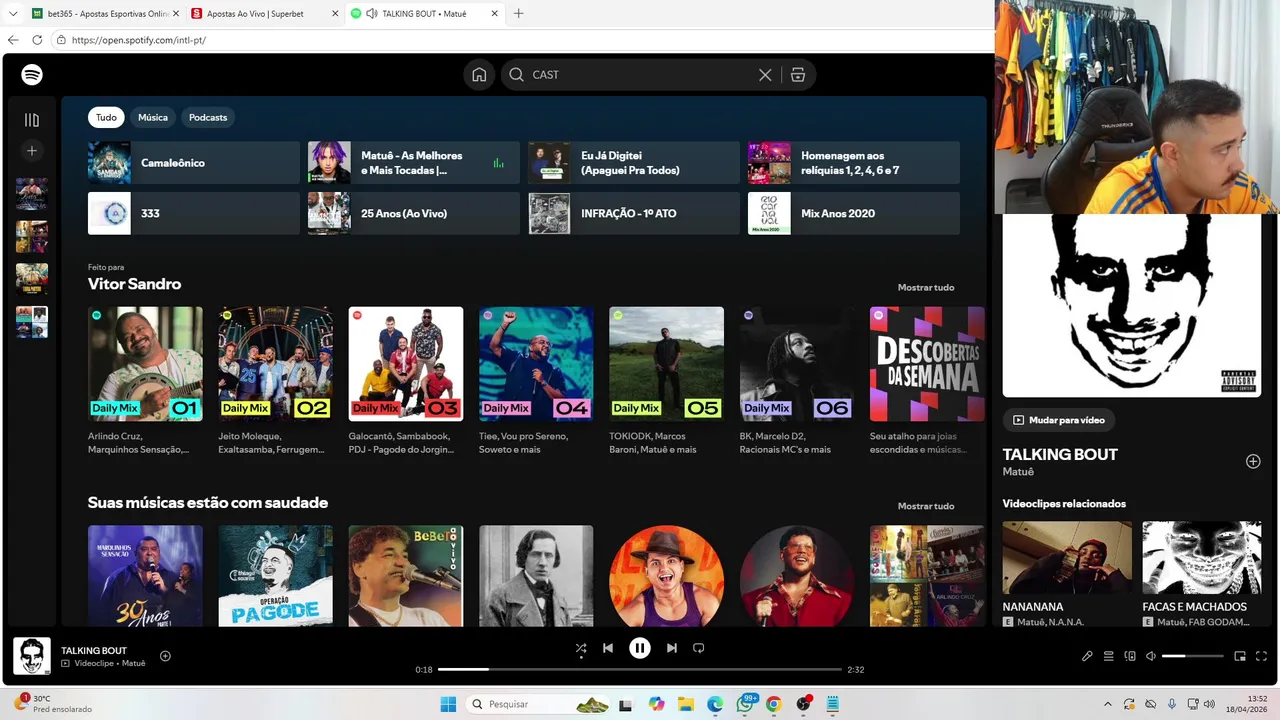This screenshot has width=1280, height=720.
Task: Open the Browse icon next to search
Action: click(x=798, y=75)
